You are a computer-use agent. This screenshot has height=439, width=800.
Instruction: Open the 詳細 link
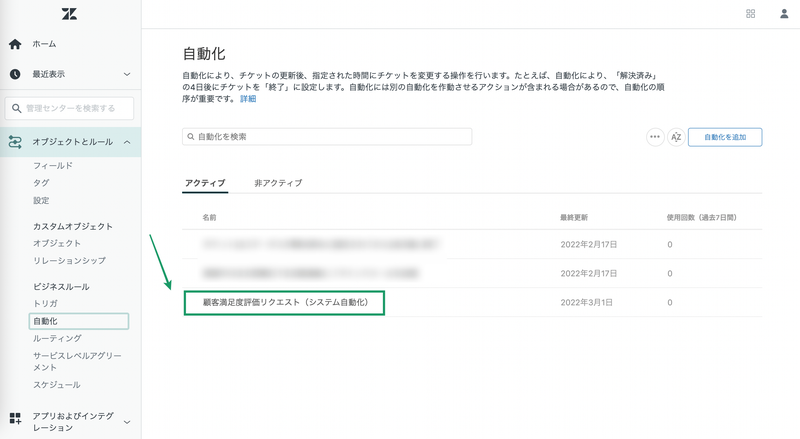[248, 99]
